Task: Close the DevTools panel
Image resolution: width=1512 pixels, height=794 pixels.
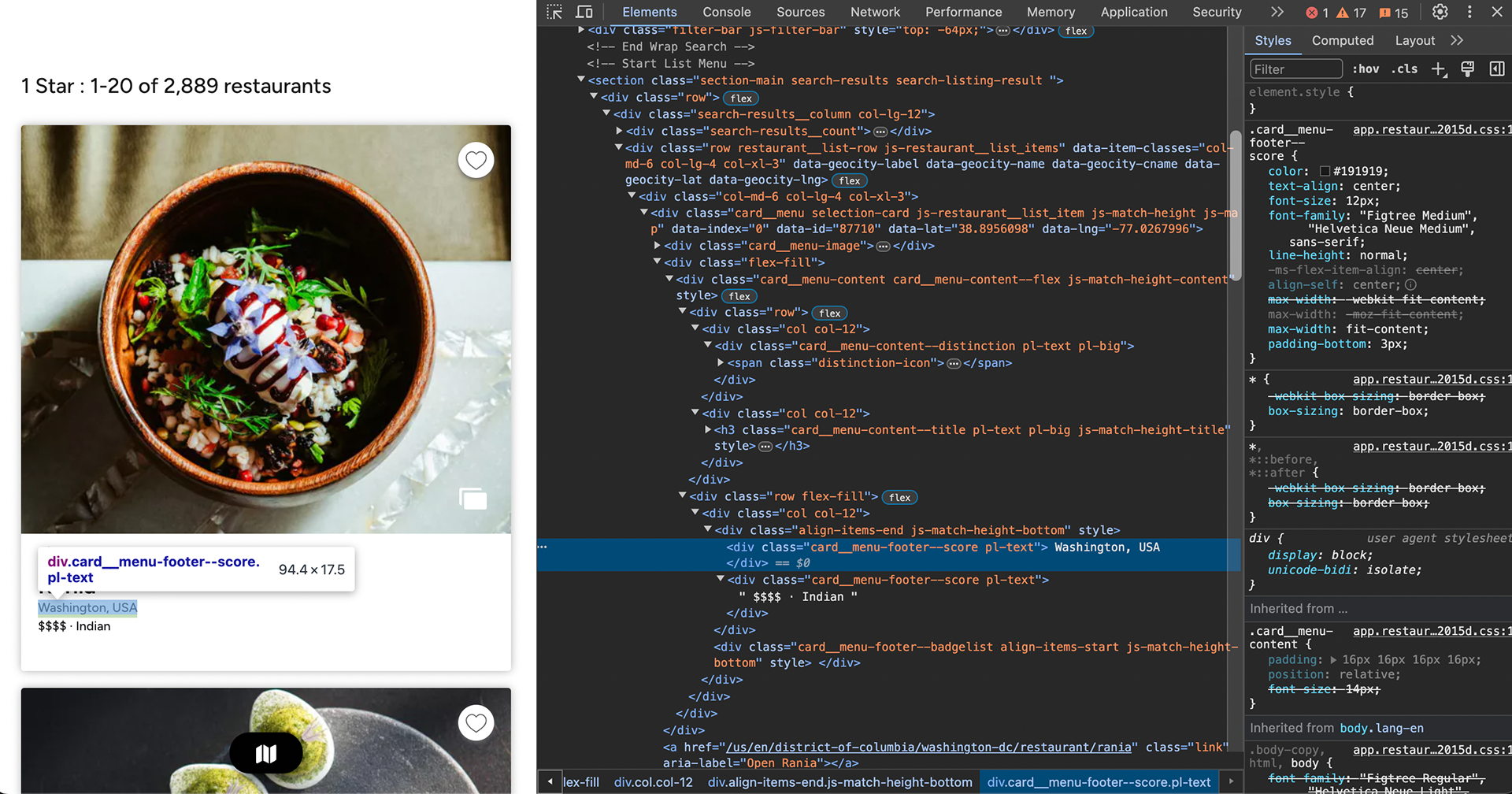Action: (x=1497, y=12)
